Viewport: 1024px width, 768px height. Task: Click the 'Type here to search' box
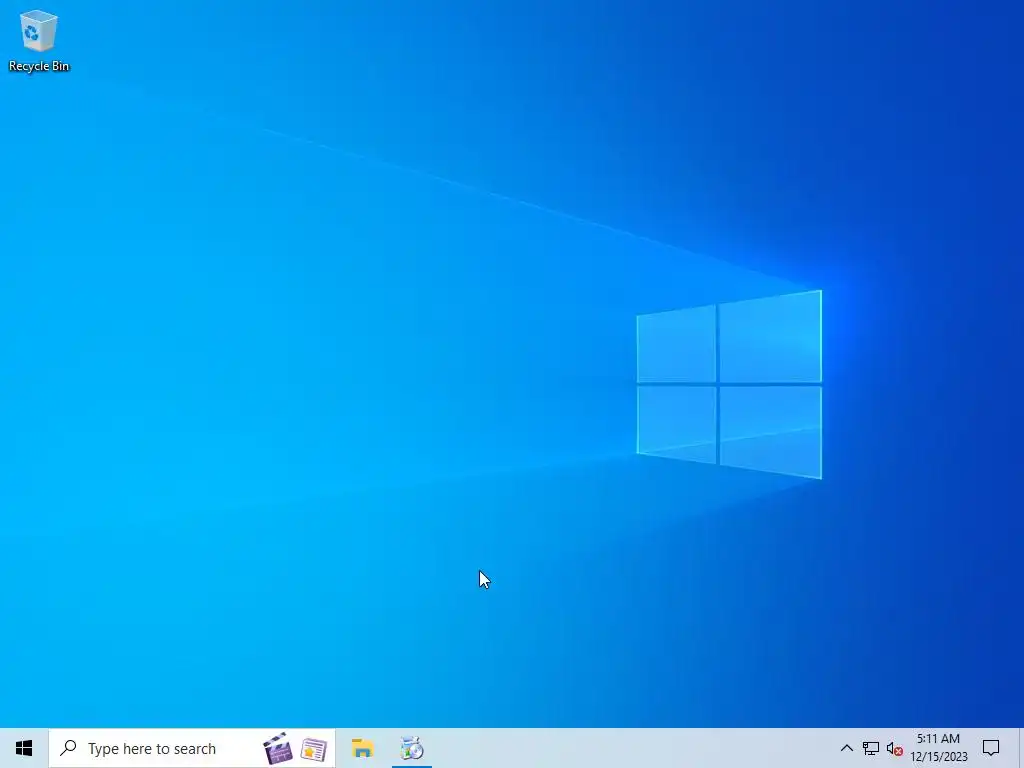click(x=192, y=748)
